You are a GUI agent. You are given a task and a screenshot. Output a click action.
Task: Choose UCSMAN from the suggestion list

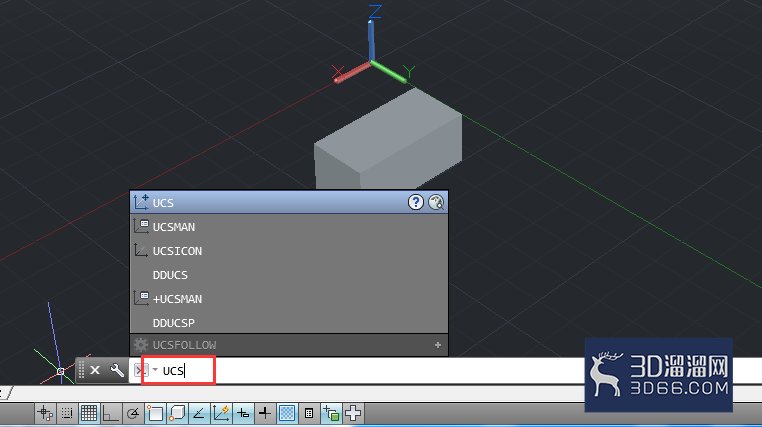(x=289, y=227)
